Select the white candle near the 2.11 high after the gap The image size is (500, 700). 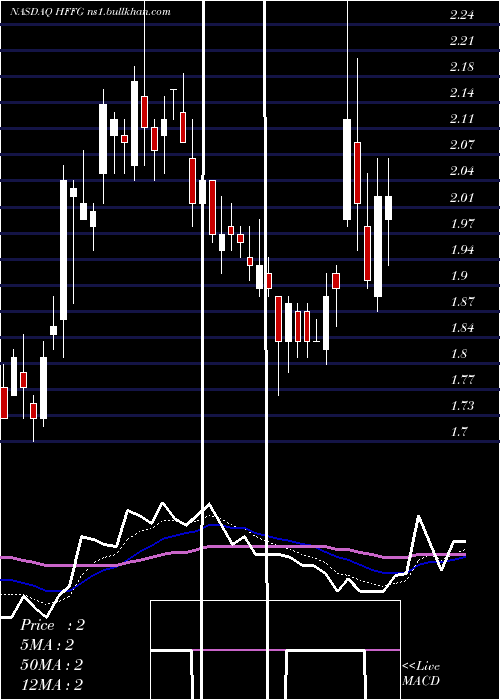pos(347,169)
